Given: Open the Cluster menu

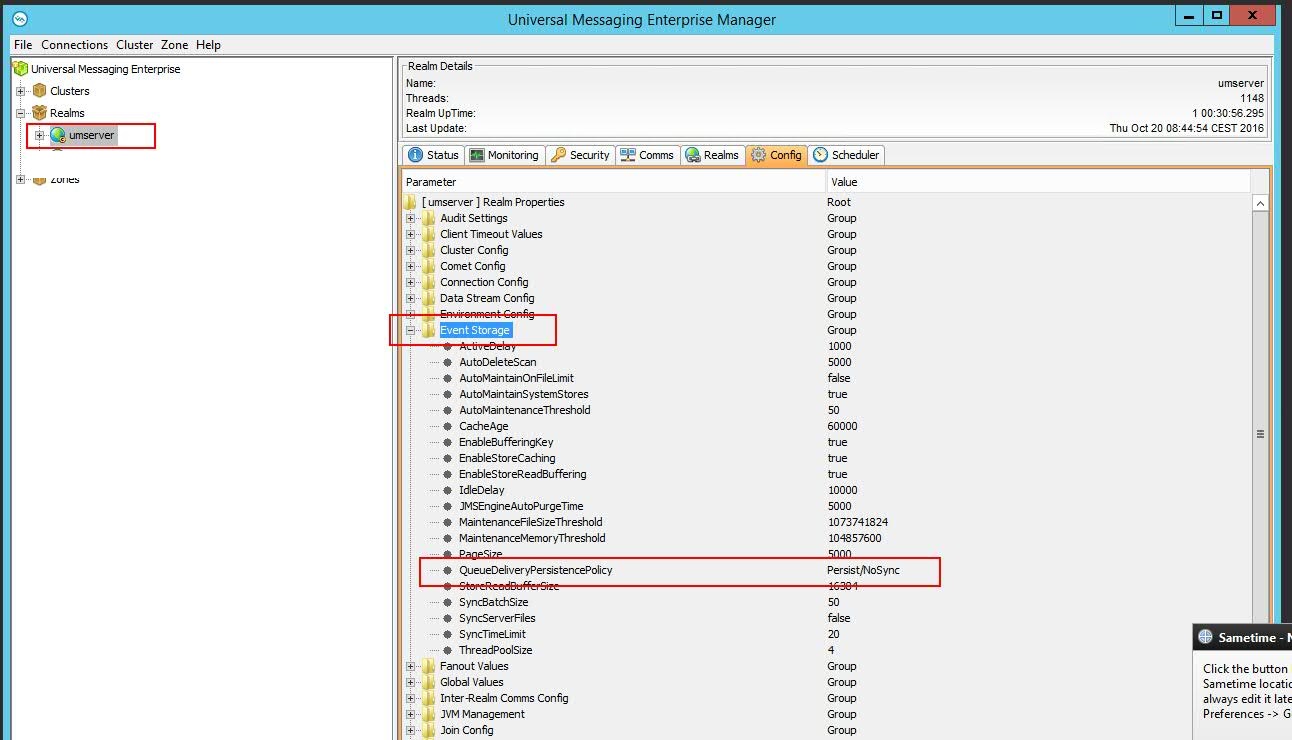Looking at the screenshot, I should (135, 45).
